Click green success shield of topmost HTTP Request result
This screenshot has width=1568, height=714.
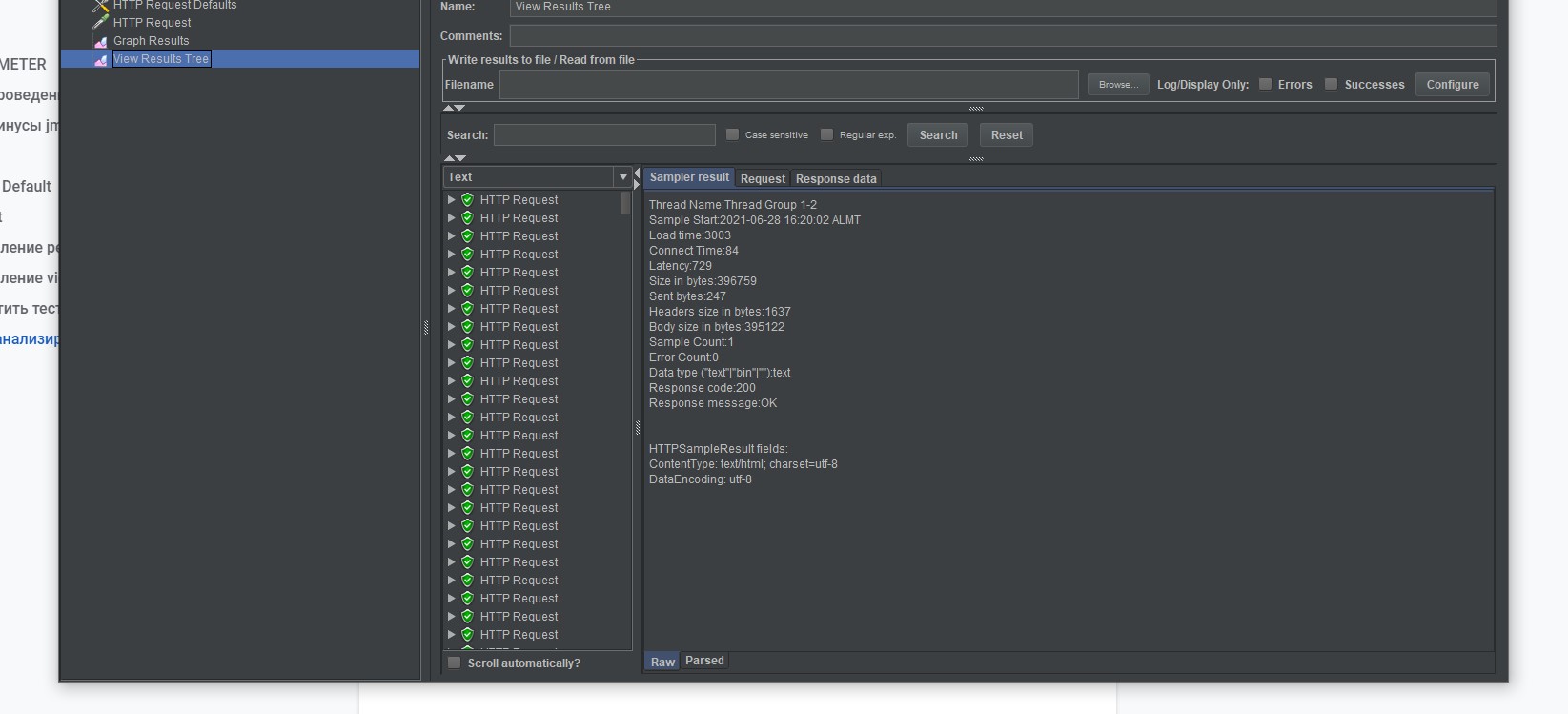pos(467,200)
